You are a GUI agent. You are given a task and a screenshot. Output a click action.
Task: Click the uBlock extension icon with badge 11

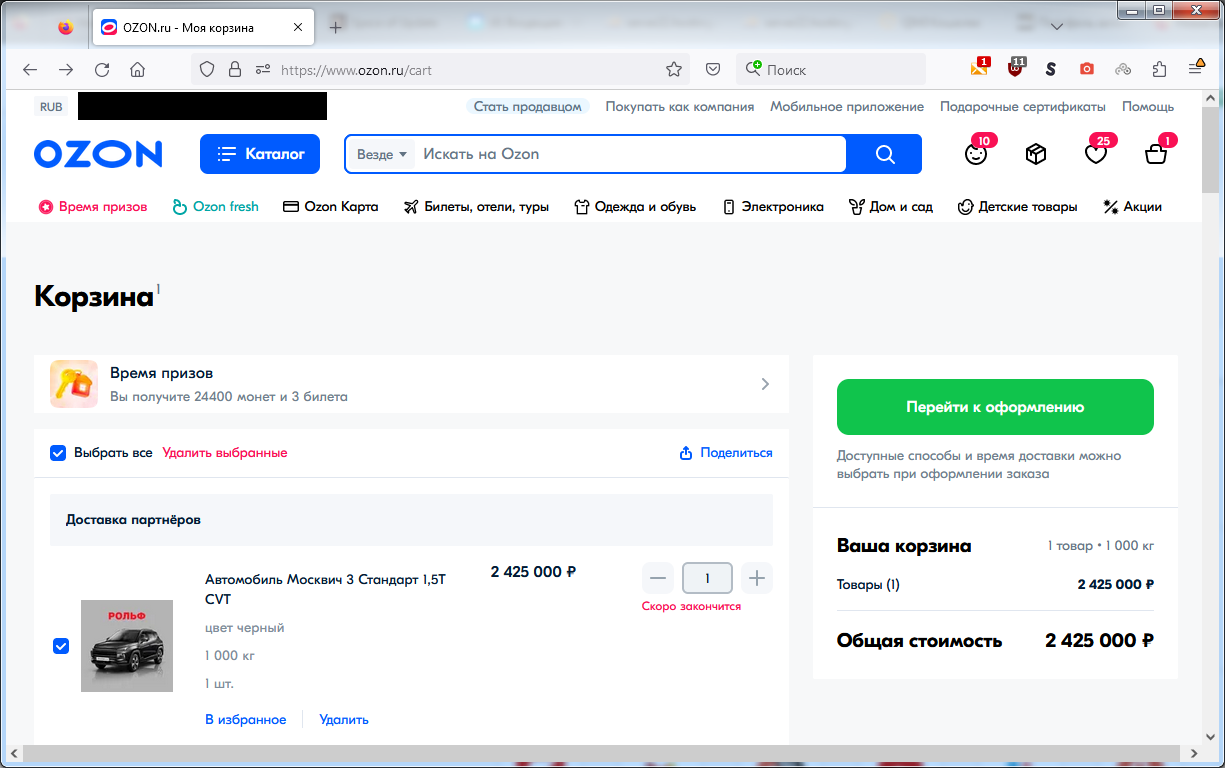point(1016,68)
